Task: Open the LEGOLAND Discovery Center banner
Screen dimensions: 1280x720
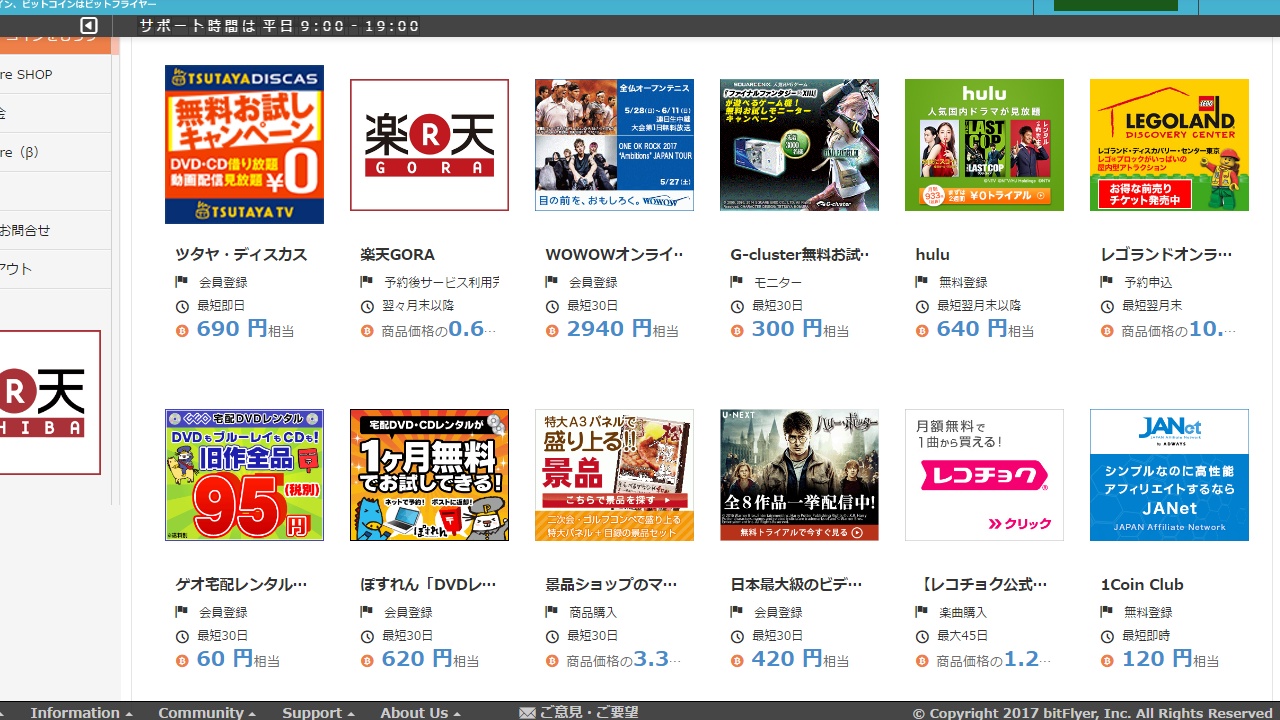Action: [1169, 145]
